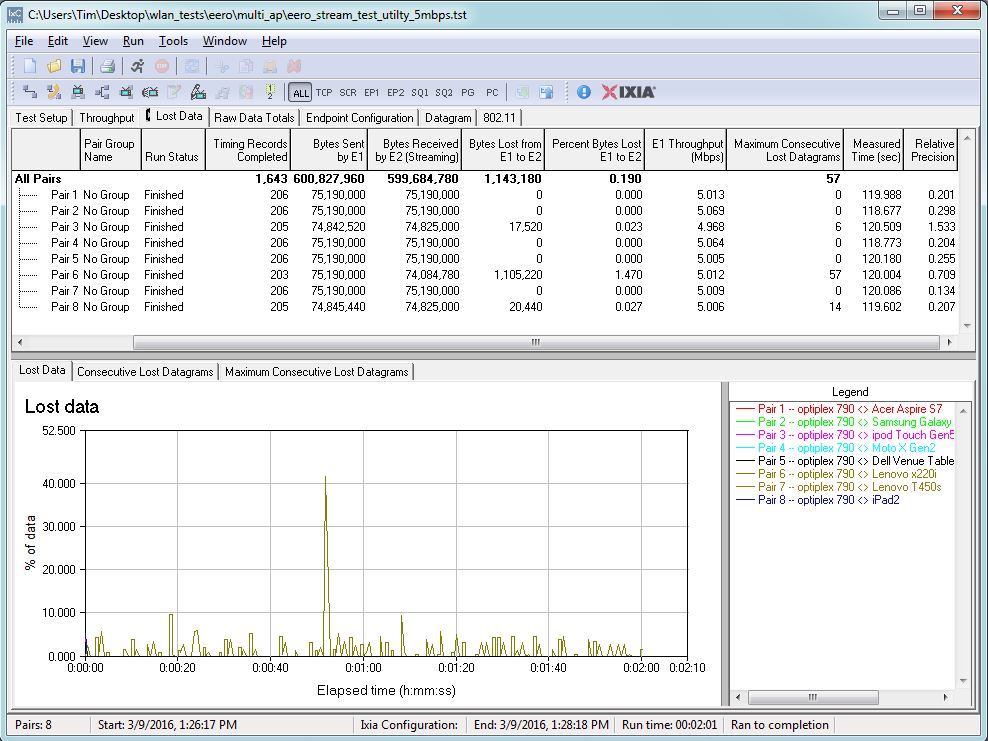This screenshot has width=988, height=741.
Task: Click the Add VoIP/hardware pair icon
Action: [54, 93]
